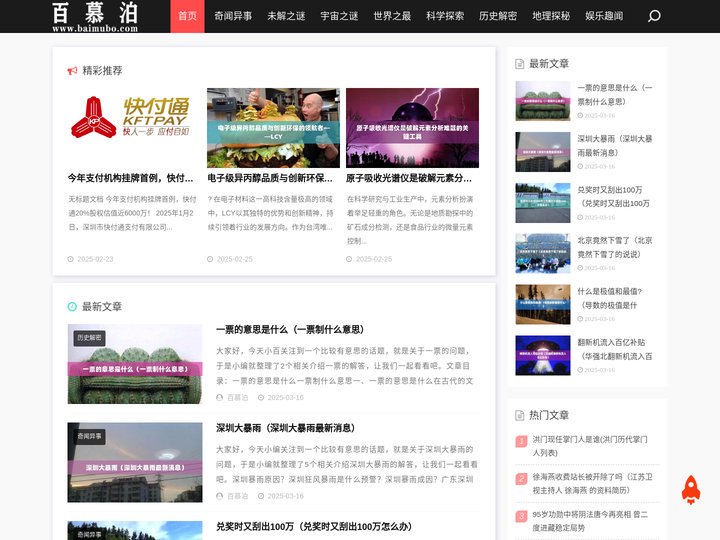Open the 科学探索 menu
The height and width of the screenshot is (540, 720).
(445, 16)
